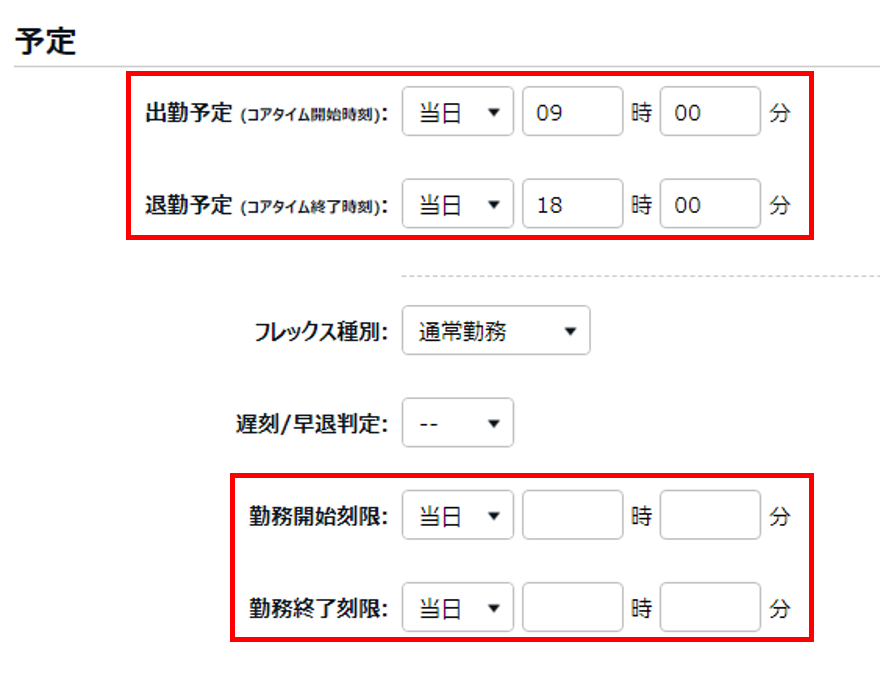Click the 遅刻/早退判定 label text
Viewport: 880px width, 679px height.
pos(304,424)
